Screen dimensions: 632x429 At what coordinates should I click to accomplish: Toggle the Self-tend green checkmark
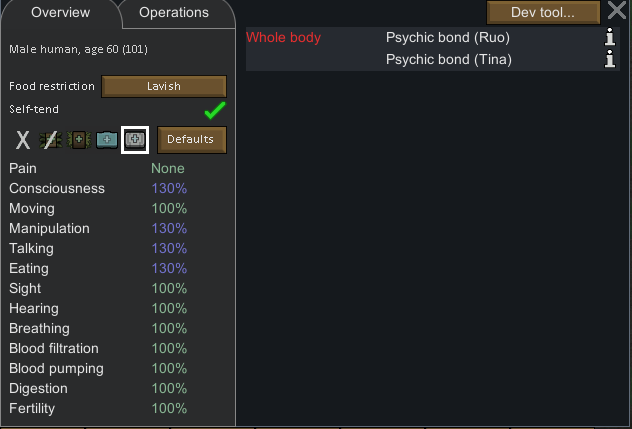(215, 110)
